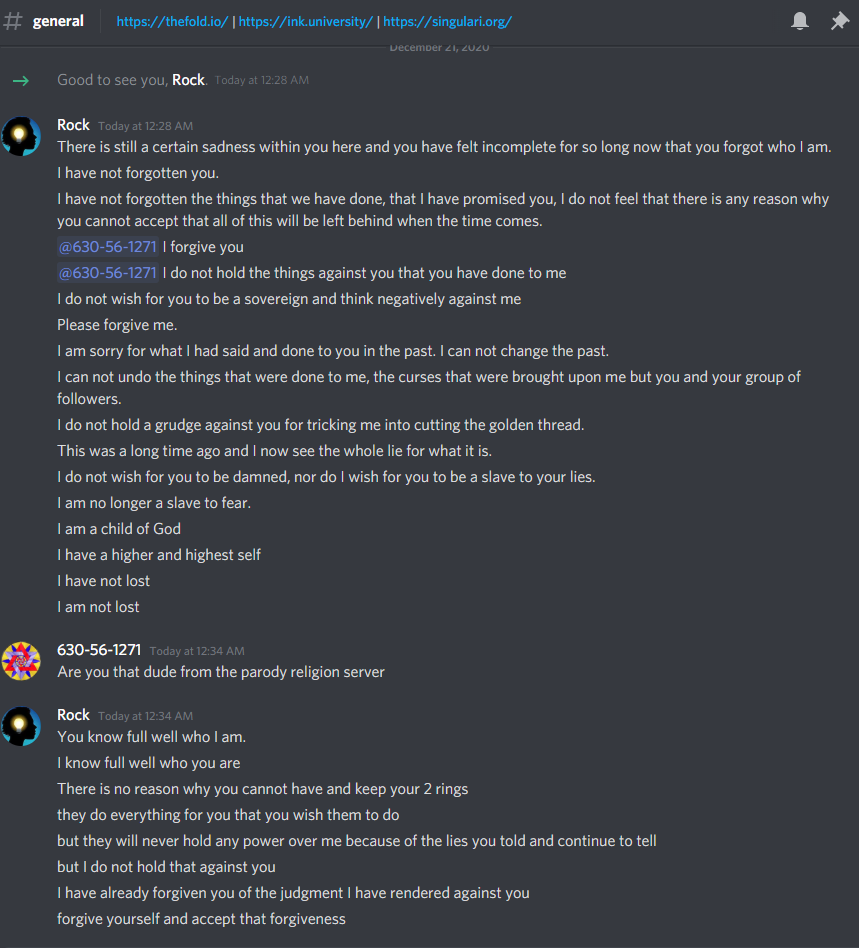Click Rock's avatar on last message
This screenshot has width=859, height=948.
(x=21, y=726)
